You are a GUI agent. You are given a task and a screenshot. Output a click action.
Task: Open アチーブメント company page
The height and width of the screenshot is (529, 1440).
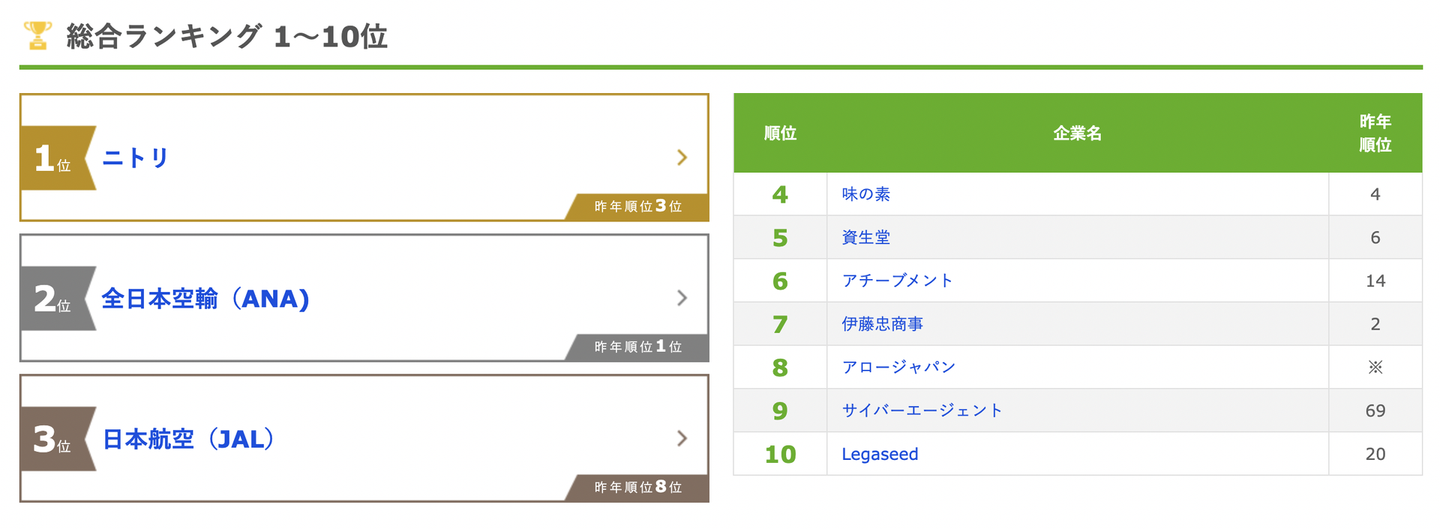(897, 281)
